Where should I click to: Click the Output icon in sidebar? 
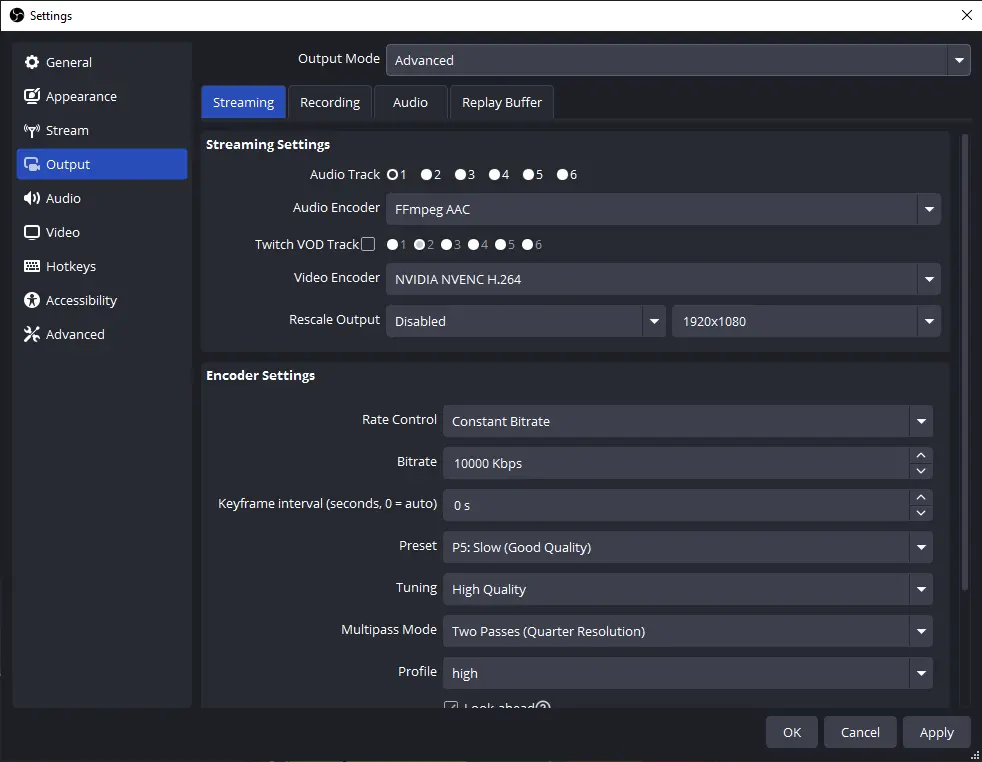click(x=32, y=164)
